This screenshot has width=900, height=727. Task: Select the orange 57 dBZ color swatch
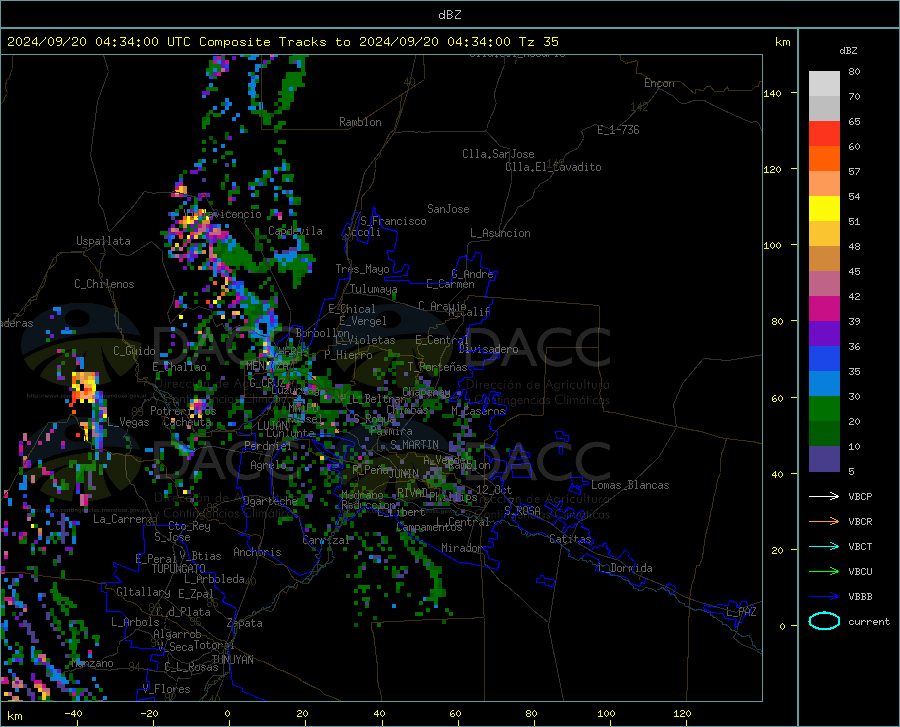pyautogui.click(x=824, y=159)
